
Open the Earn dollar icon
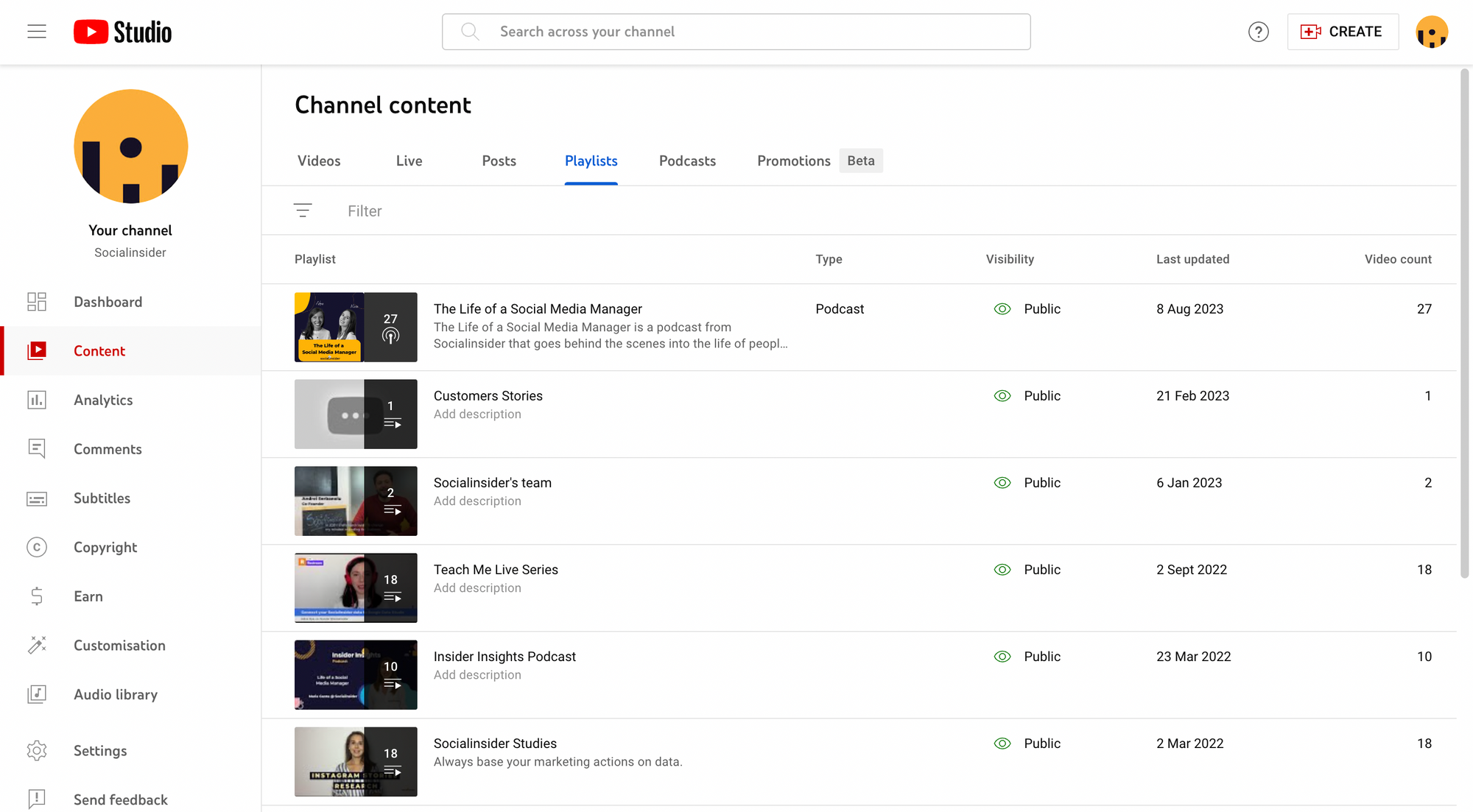[x=37, y=596]
